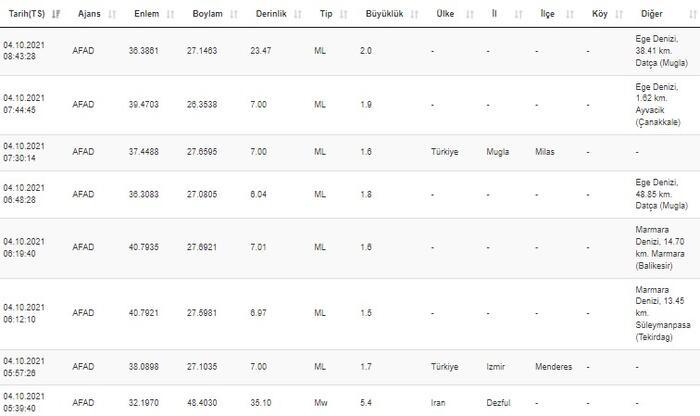The width and height of the screenshot is (700, 416).
Task: Click the İlçe column sort icon
Action: [570, 14]
